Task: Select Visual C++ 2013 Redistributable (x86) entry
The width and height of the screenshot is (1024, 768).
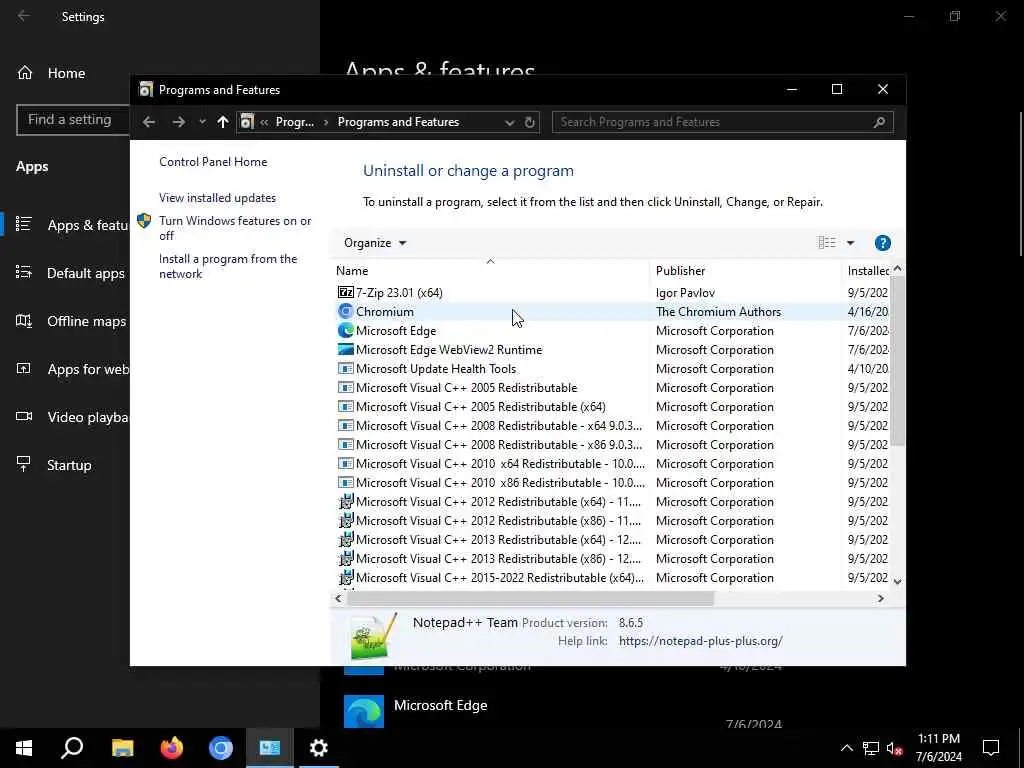Action: tap(498, 558)
